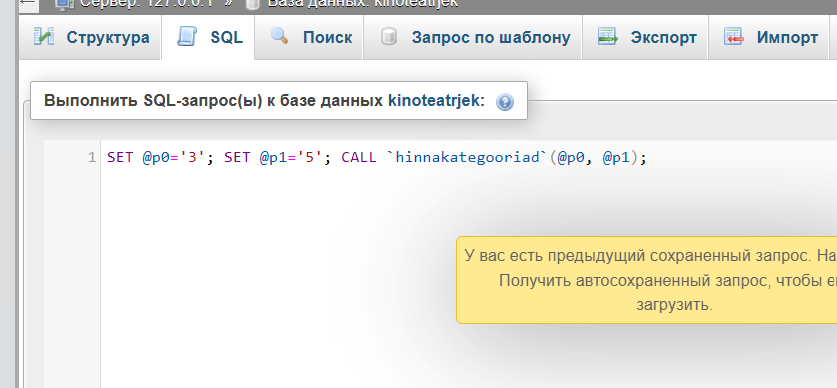Follow the kinoteatrjek link in the query title
Image resolution: width=837 pixels, height=388 pixels.
(436, 101)
